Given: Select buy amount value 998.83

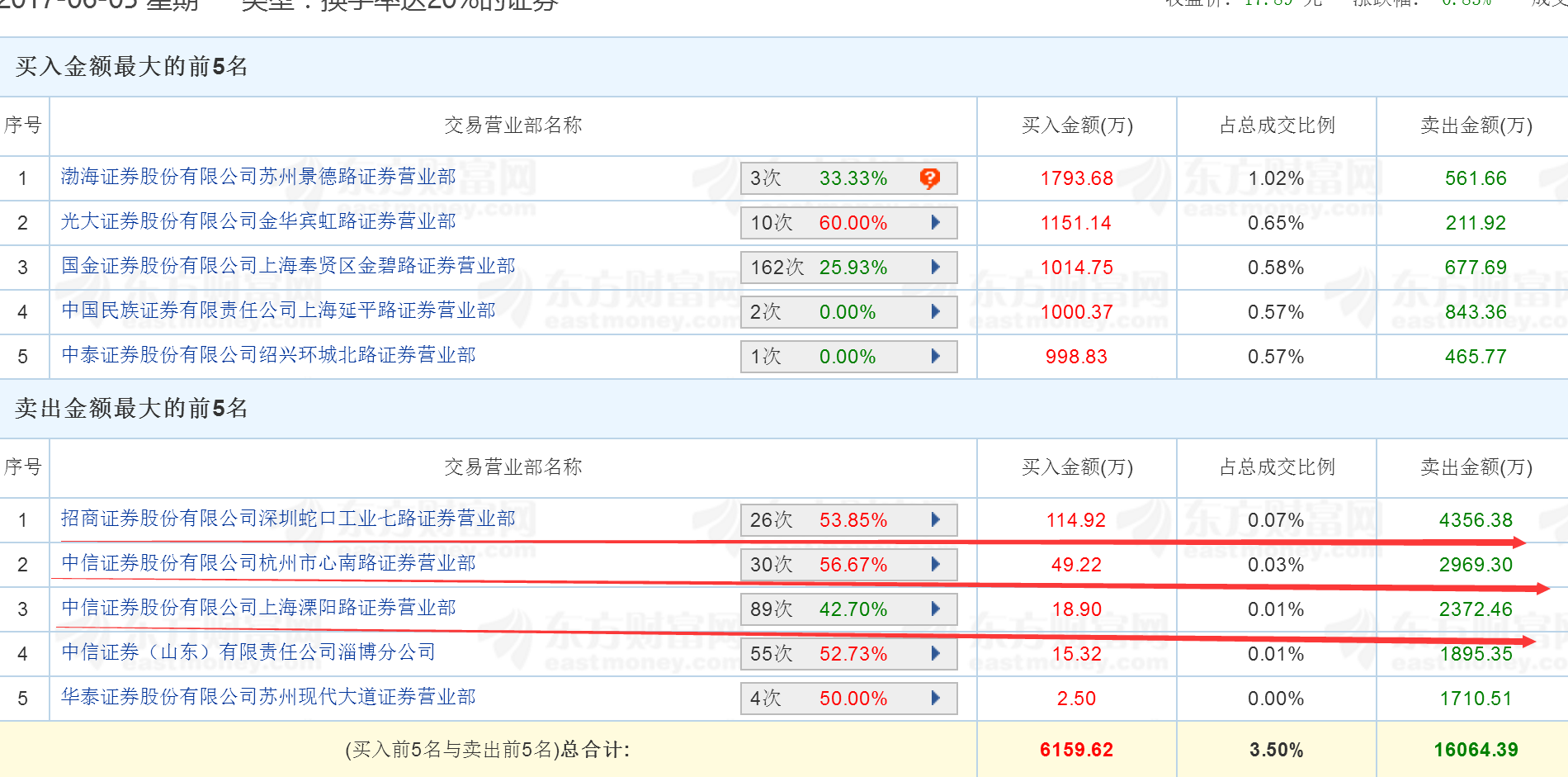Looking at the screenshot, I should point(1076,357).
